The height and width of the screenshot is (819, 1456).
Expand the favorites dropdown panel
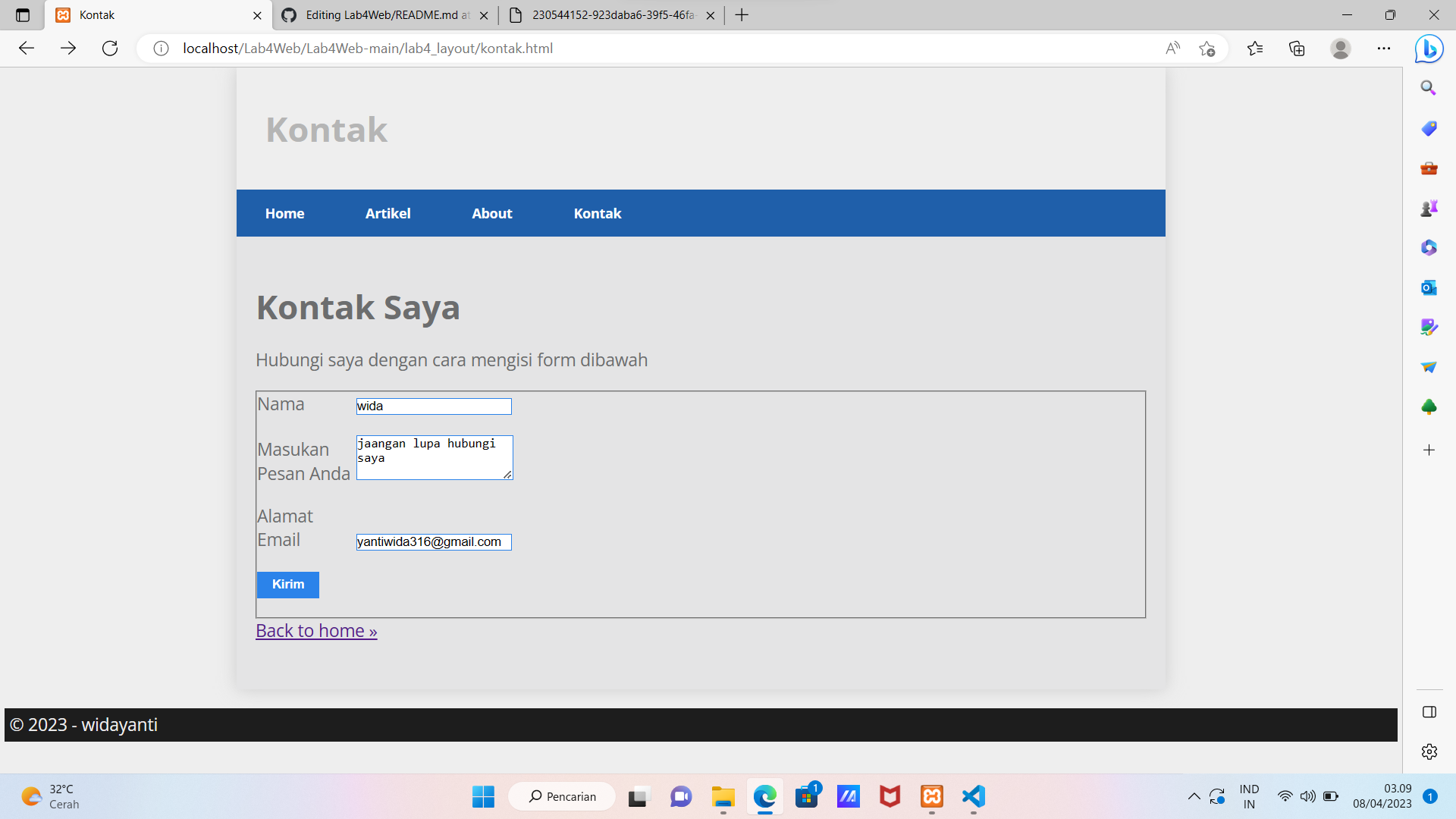point(1255,48)
